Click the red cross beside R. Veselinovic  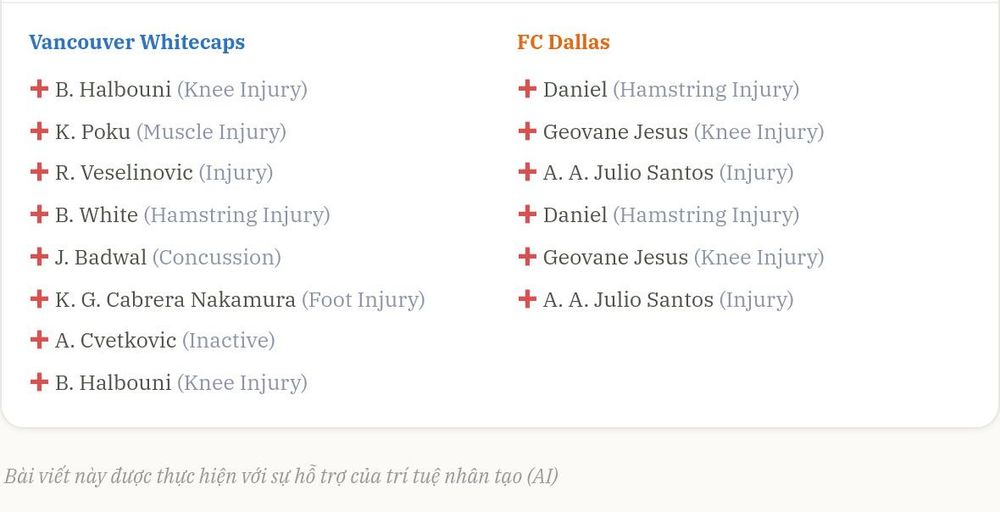click(39, 172)
